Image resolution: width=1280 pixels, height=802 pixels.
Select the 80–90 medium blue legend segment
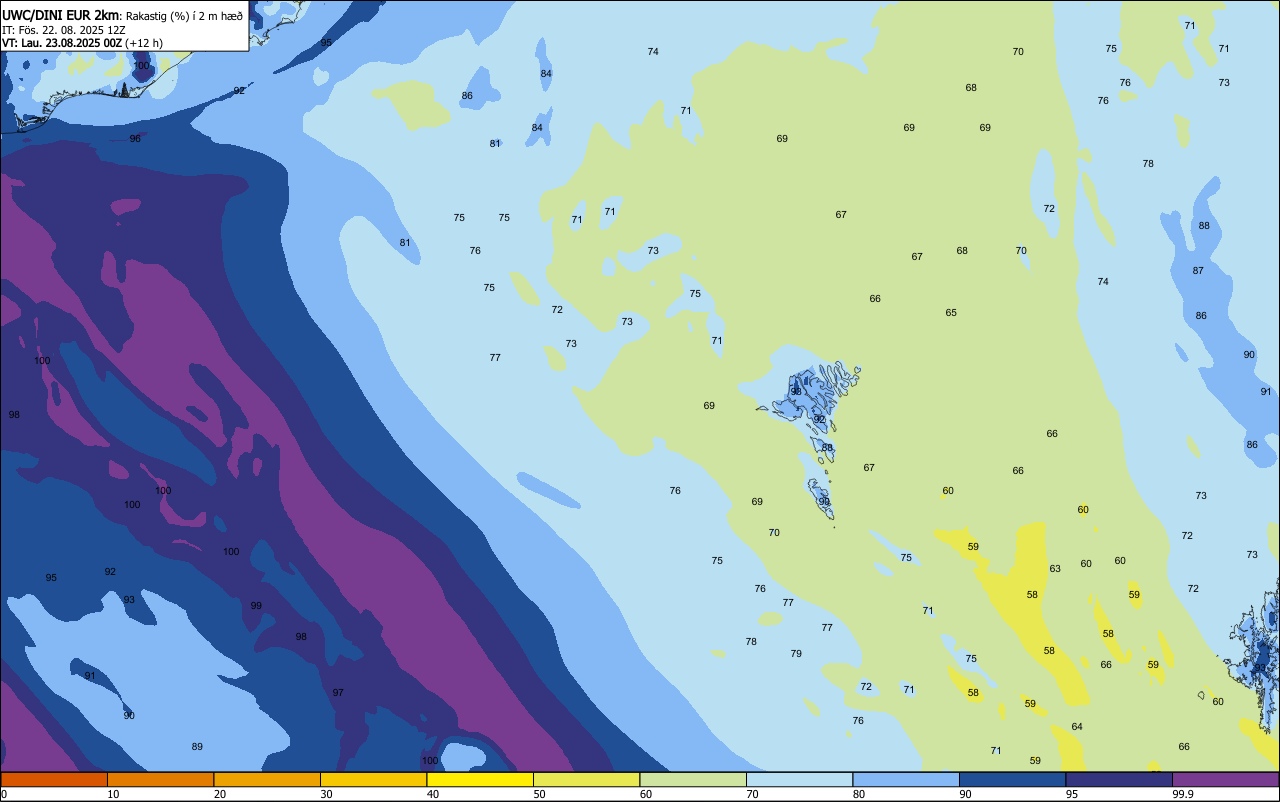906,779
